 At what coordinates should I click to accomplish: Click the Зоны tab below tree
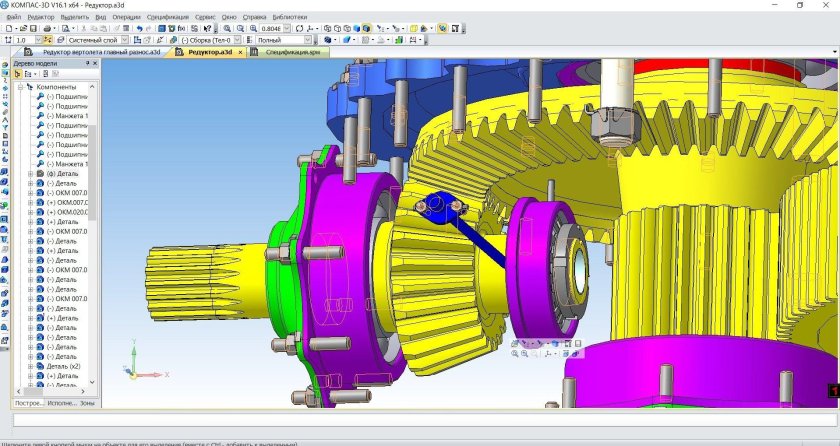click(x=87, y=402)
